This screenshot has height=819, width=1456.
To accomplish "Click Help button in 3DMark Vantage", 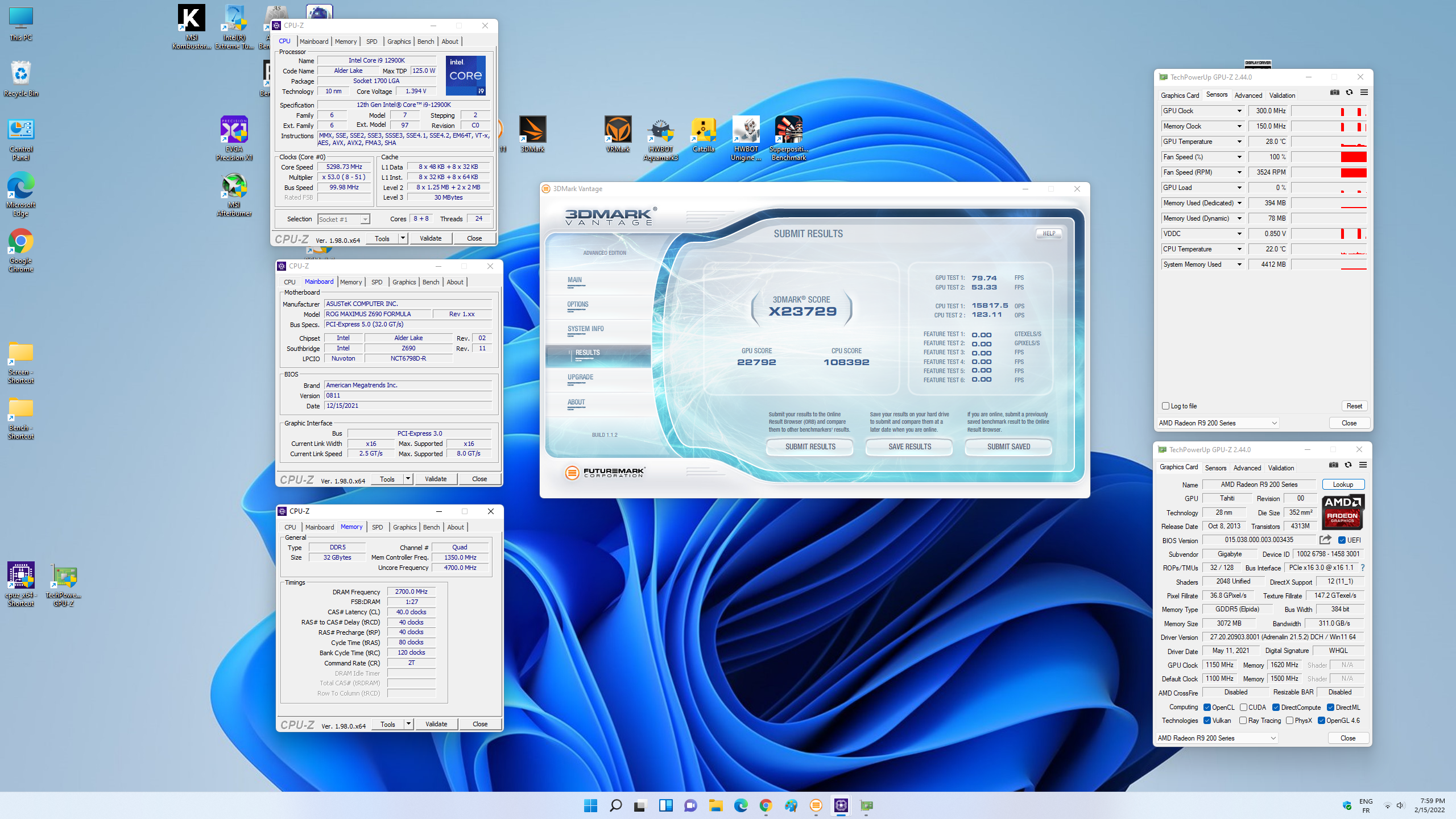I will [x=1049, y=233].
